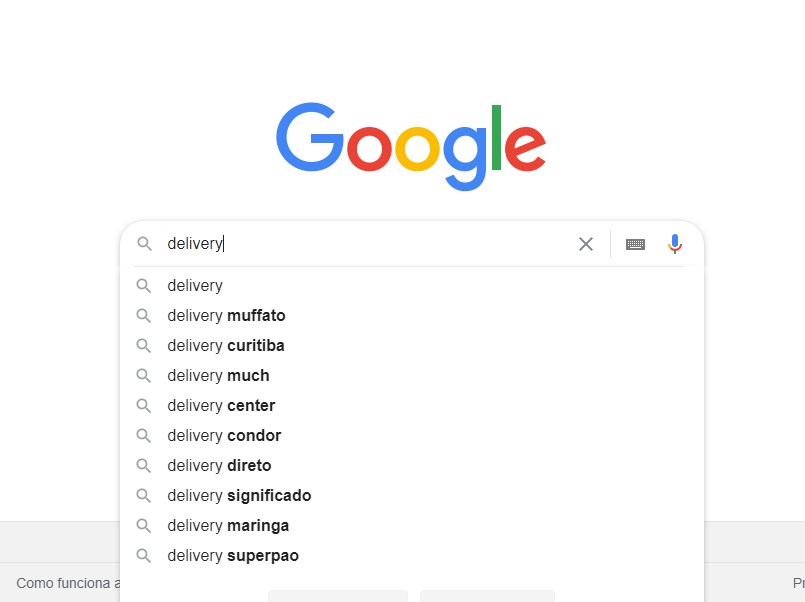Select the plain 'delivery' suggestion at the top
Image resolution: width=805 pixels, height=602 pixels.
coord(195,285)
